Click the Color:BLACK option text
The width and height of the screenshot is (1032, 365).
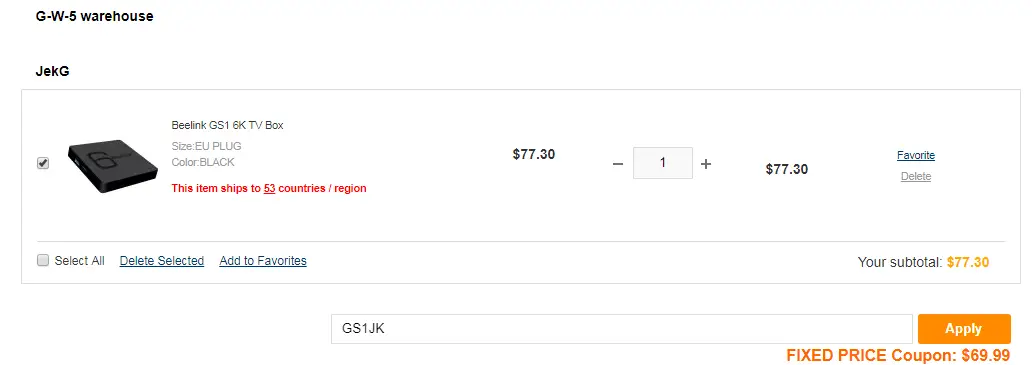click(x=203, y=162)
